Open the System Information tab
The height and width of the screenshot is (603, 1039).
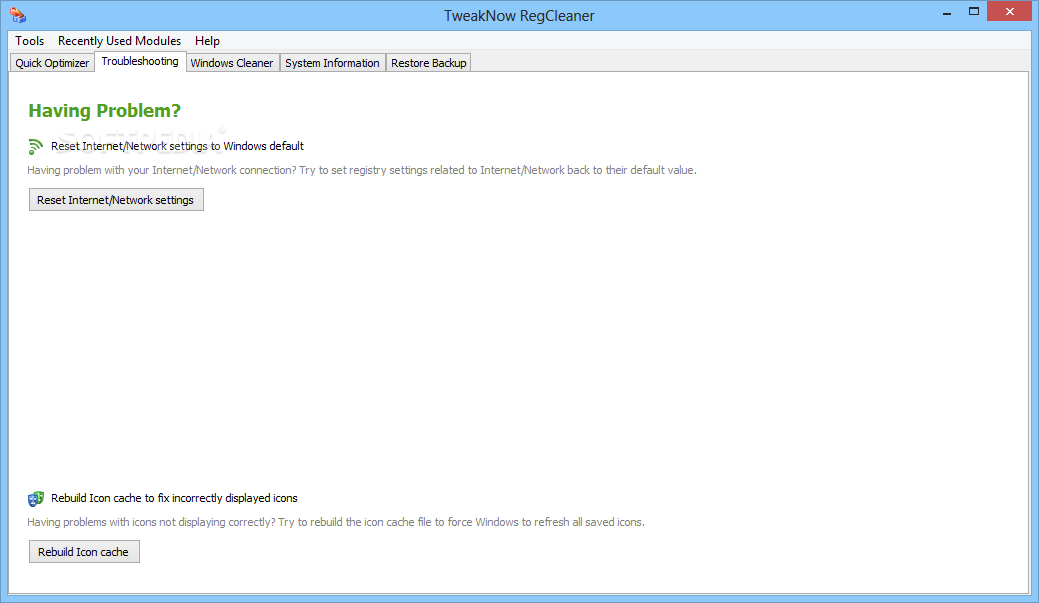(333, 63)
